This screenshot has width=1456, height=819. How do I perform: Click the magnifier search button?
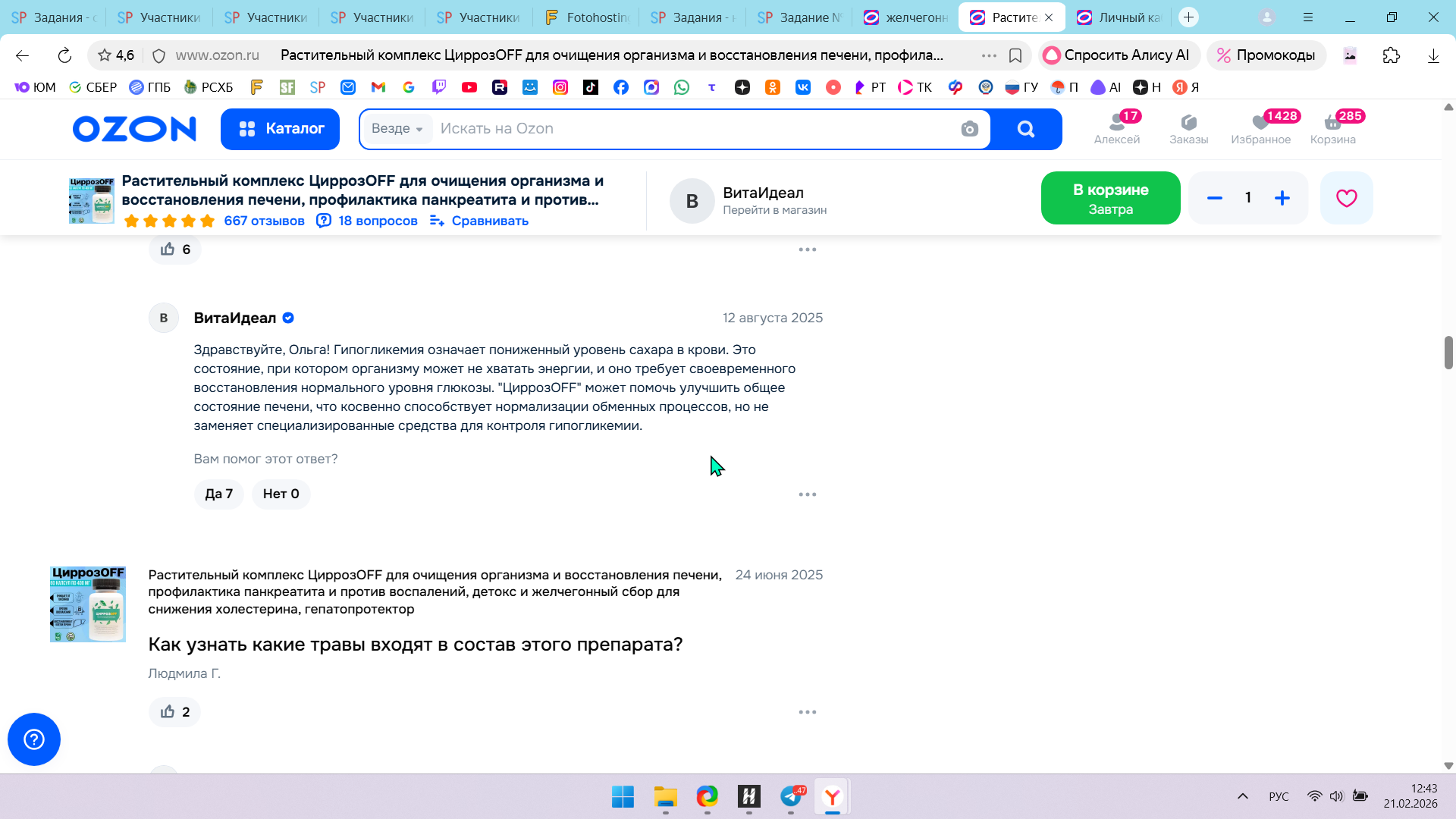[1025, 129]
